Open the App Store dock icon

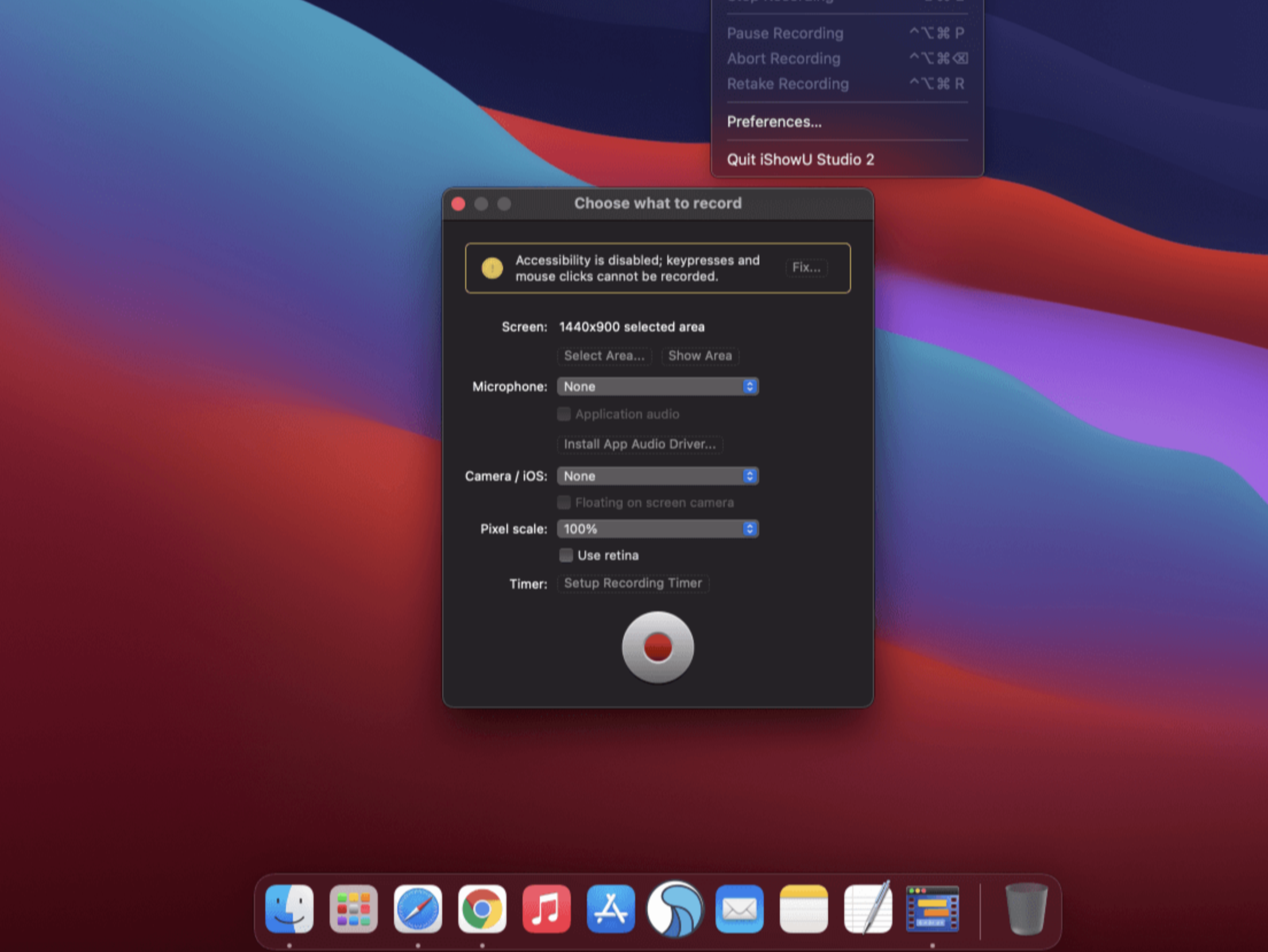(x=611, y=909)
